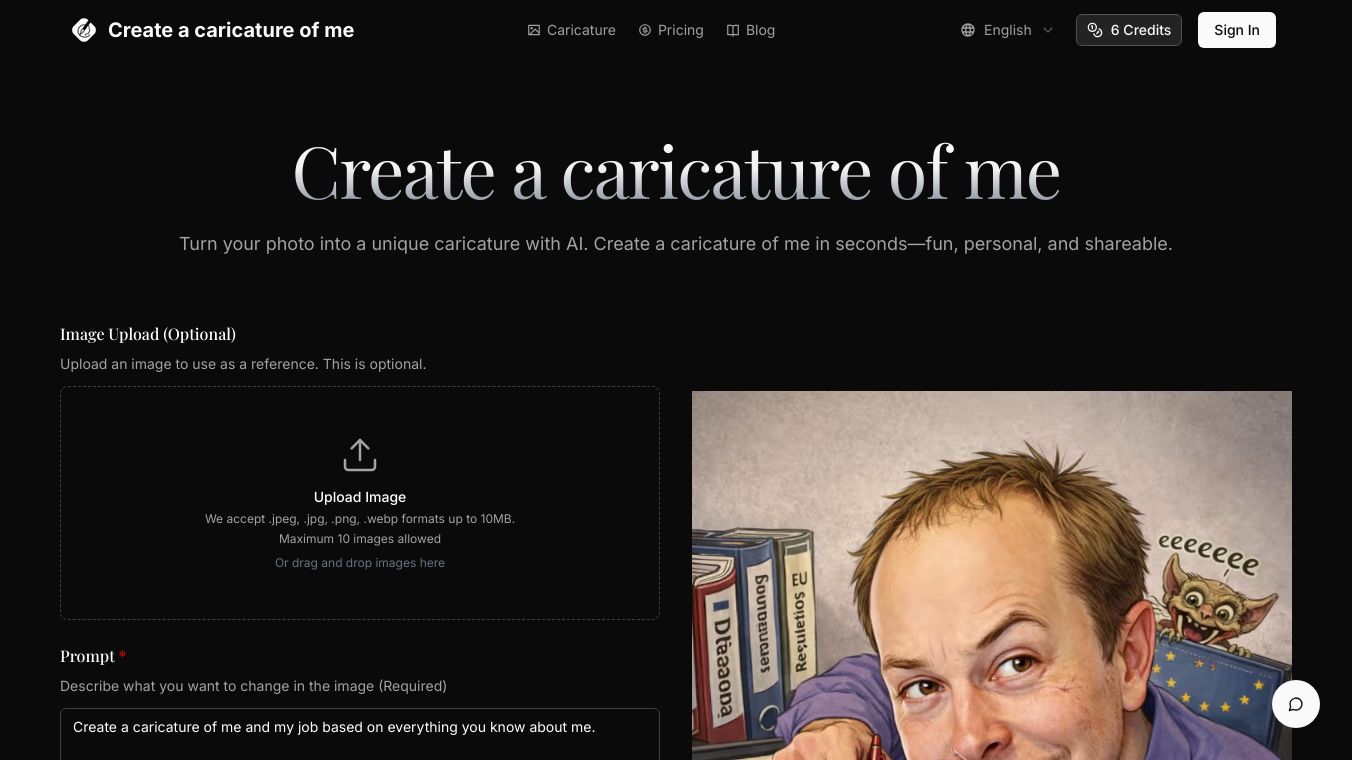1352x760 pixels.
Task: Go to the Blog page
Action: point(751,30)
